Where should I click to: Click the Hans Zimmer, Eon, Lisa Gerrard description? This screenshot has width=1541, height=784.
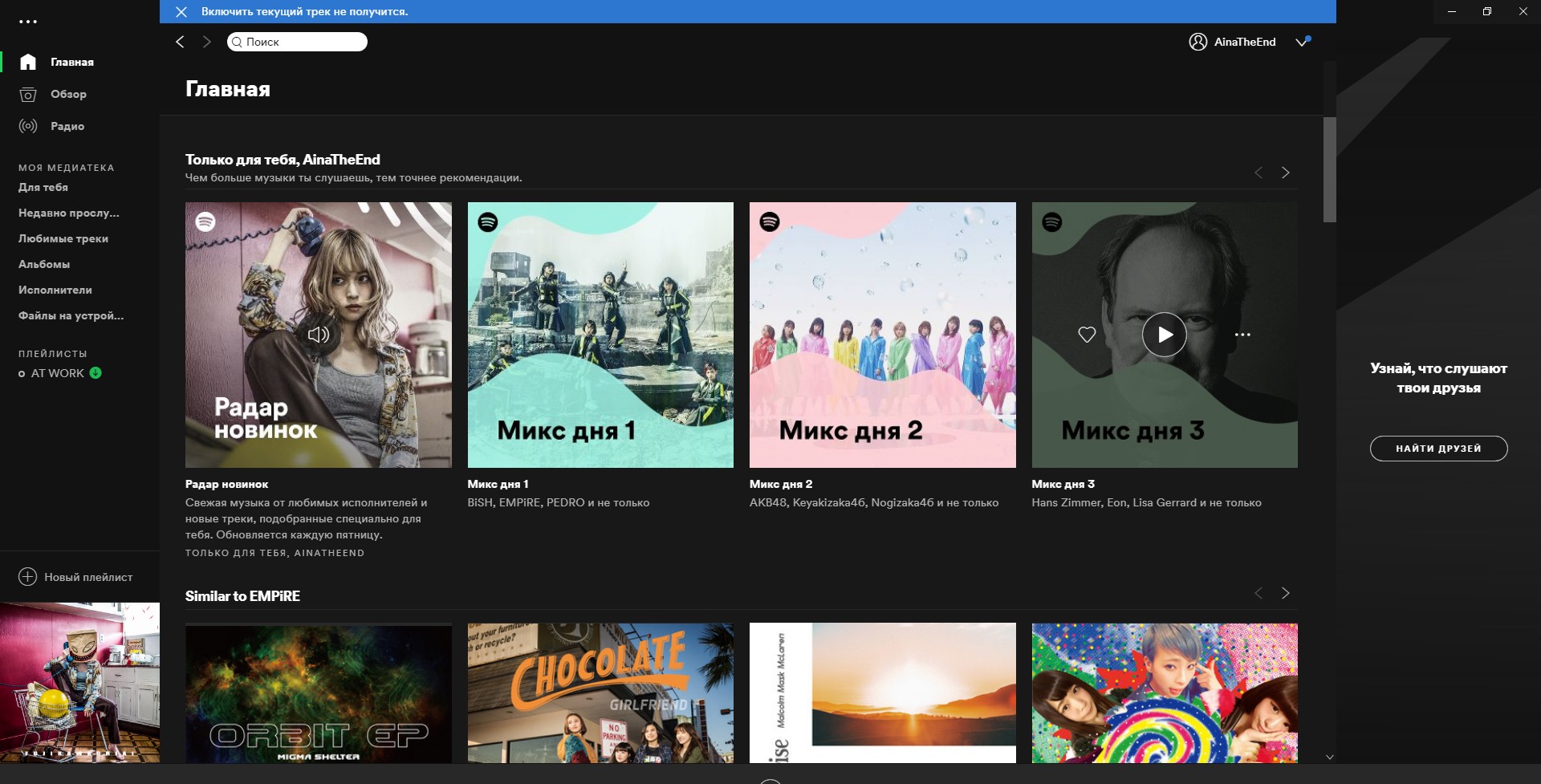tap(1146, 502)
